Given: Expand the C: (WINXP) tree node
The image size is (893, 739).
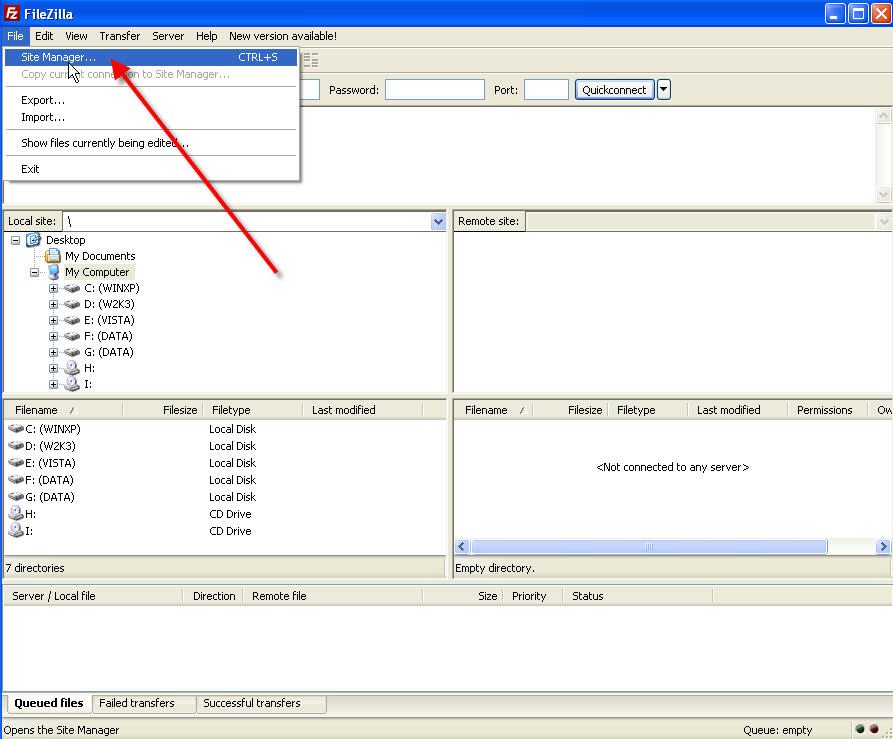Looking at the screenshot, I should click(x=54, y=289).
